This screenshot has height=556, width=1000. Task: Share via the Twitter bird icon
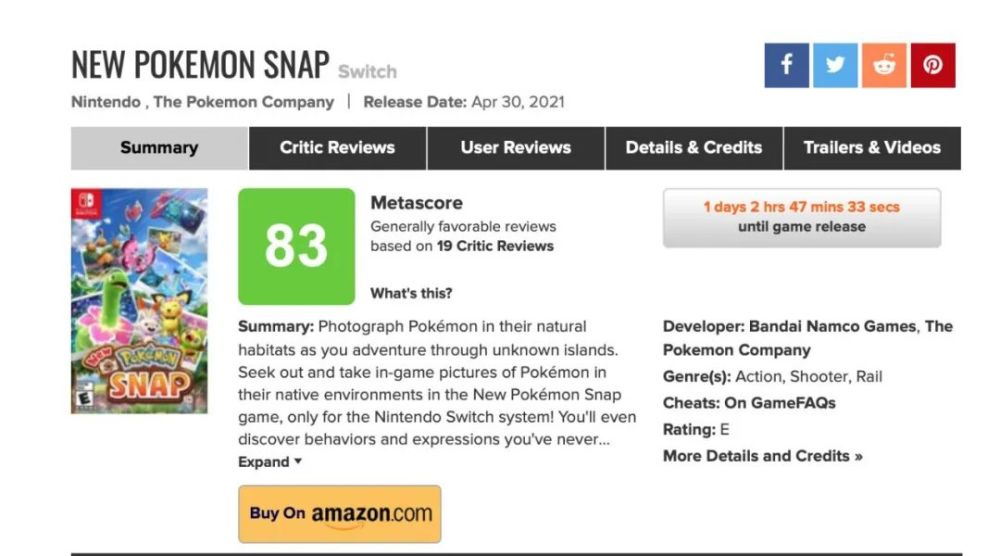click(835, 65)
